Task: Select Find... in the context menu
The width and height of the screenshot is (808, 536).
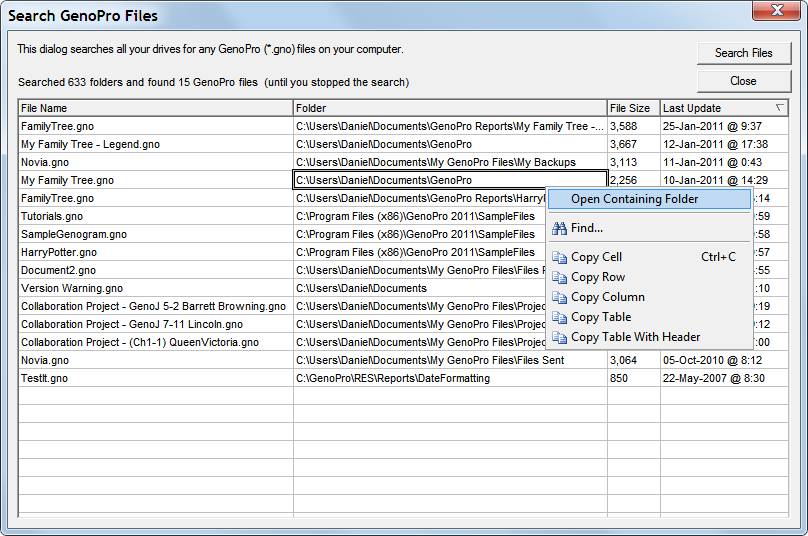Action: tap(649, 228)
